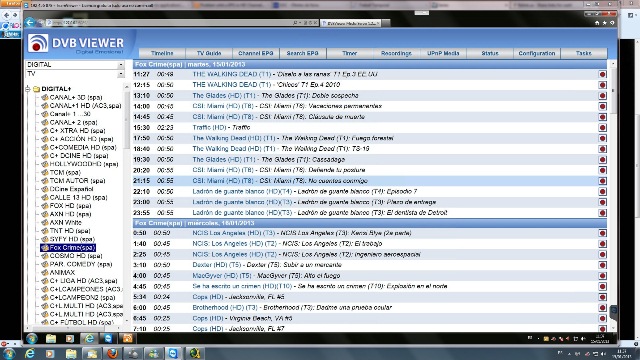Select the ANIMAX channel
This screenshot has height=360, width=640.
tap(62, 272)
